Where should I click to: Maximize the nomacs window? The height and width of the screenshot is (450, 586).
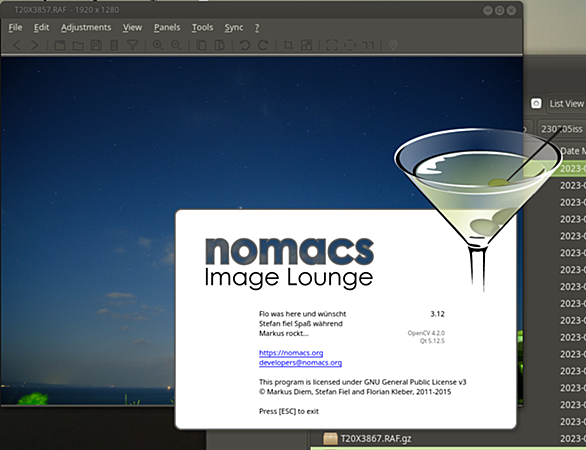499,10
